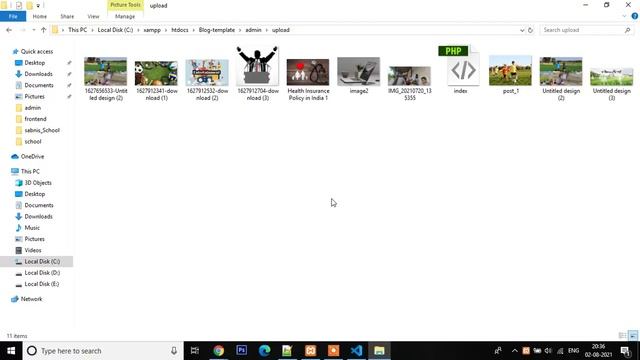Expand the ribbon with the chevron
The width and height of the screenshot is (640, 360).
pos(624,16)
